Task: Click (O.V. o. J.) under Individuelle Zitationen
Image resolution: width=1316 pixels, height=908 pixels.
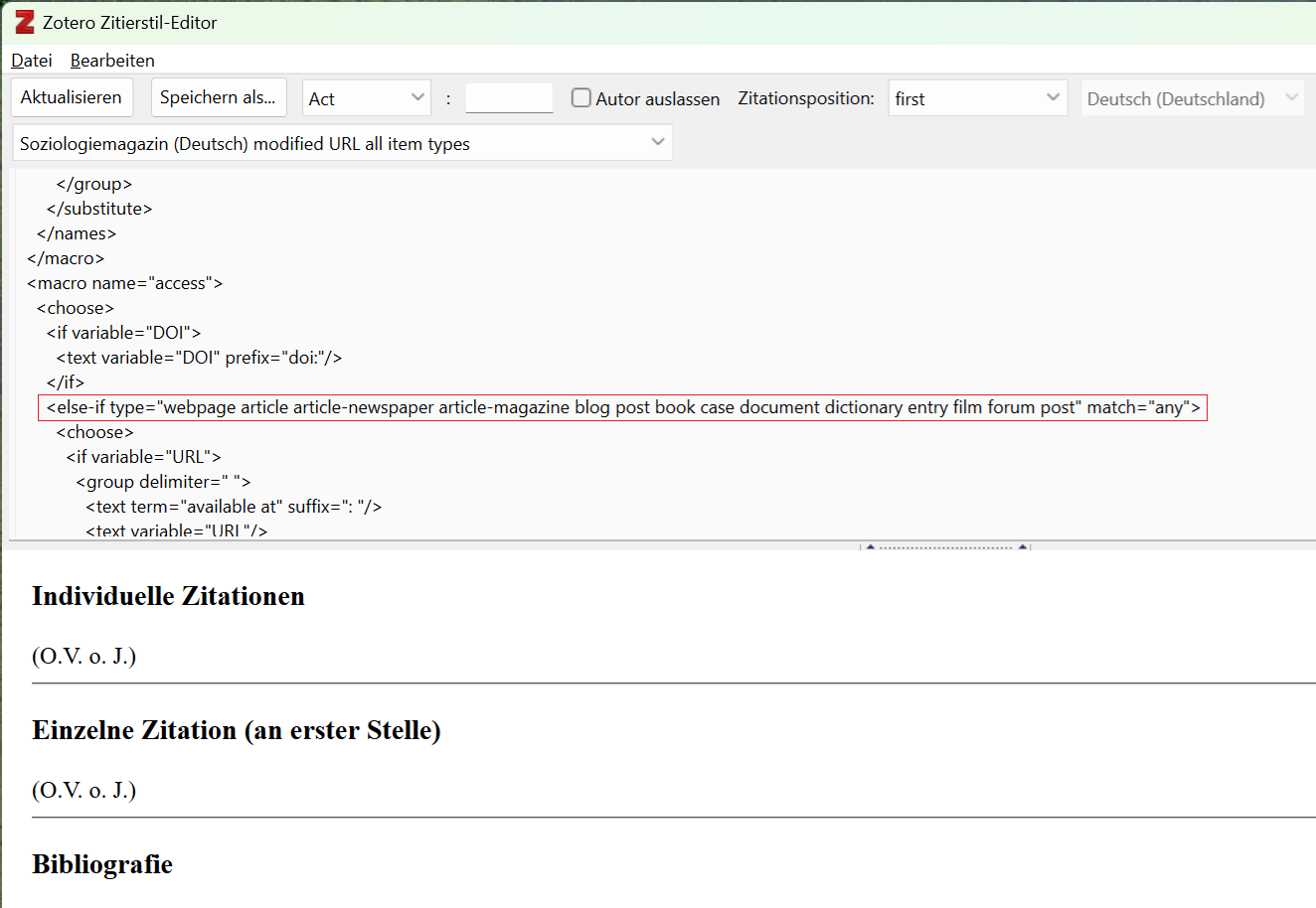Action: coord(84,657)
